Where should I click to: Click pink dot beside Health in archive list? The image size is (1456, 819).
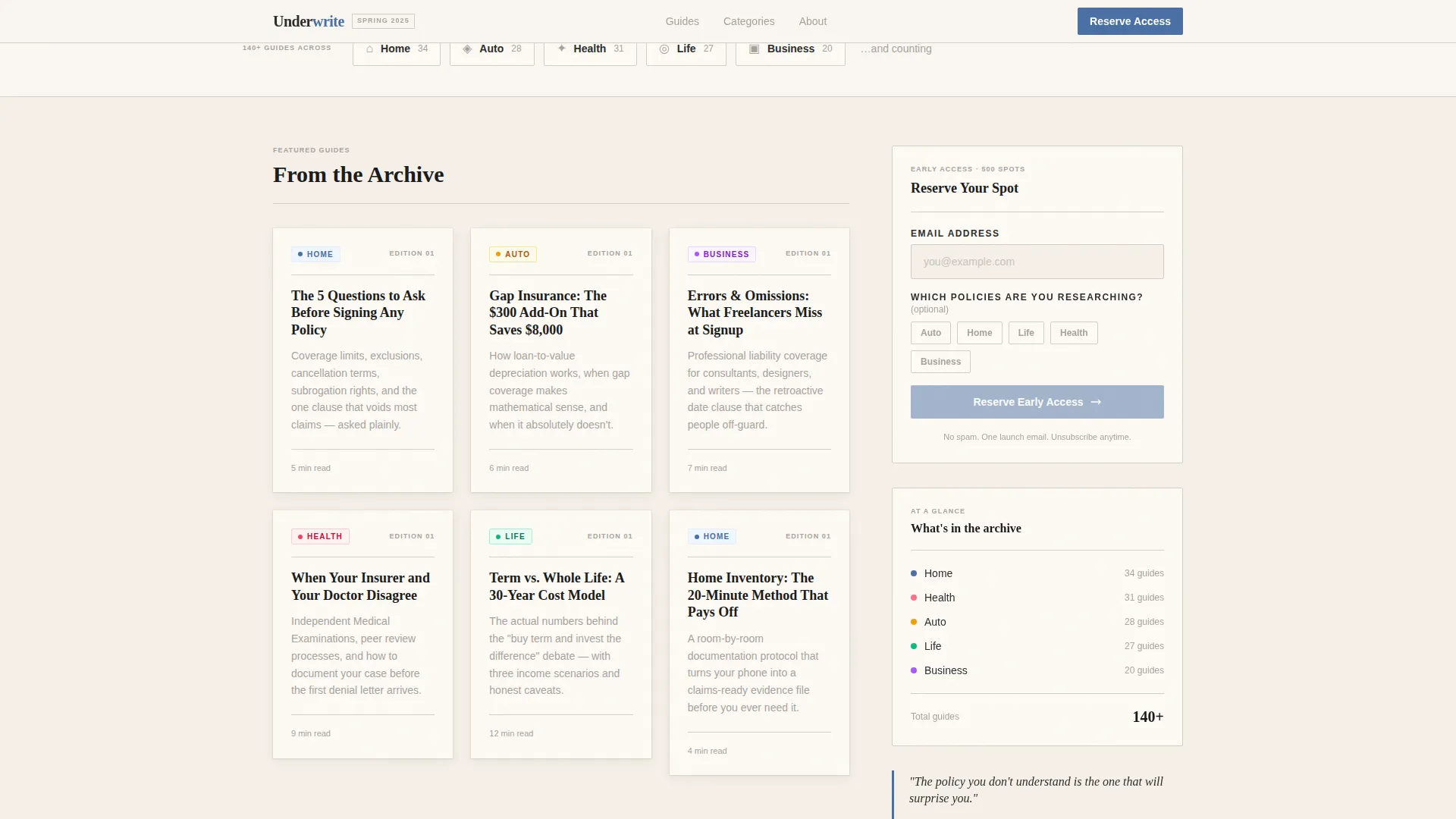(914, 598)
